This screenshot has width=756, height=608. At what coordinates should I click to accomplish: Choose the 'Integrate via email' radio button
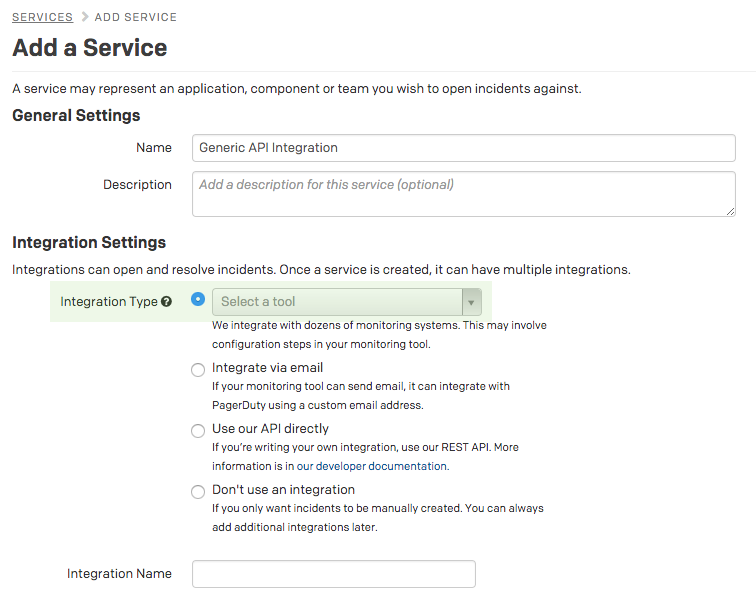(x=198, y=370)
